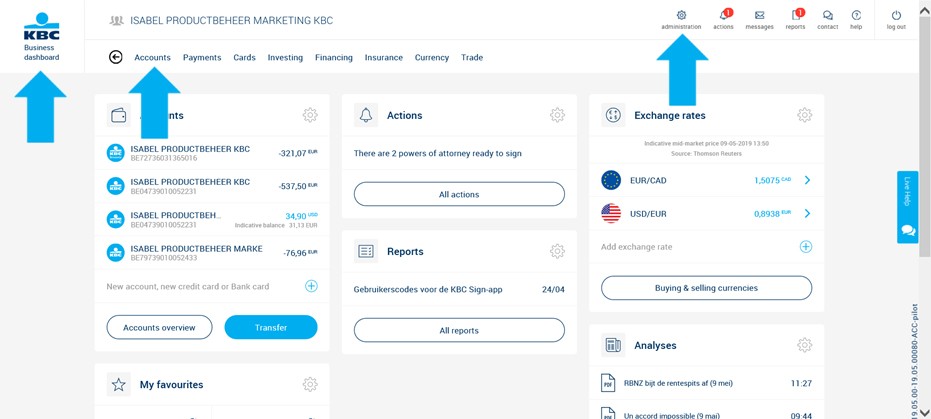Open the Insurance menu

384,58
